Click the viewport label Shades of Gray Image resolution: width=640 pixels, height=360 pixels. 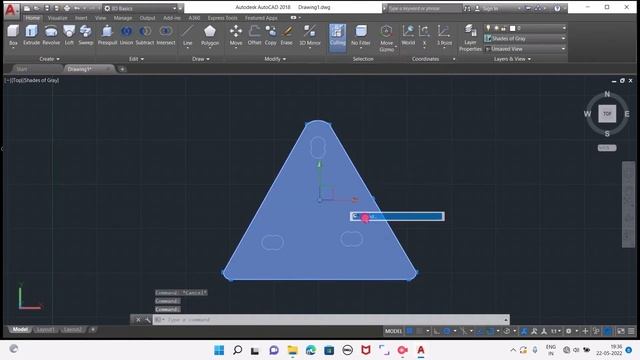41,80
